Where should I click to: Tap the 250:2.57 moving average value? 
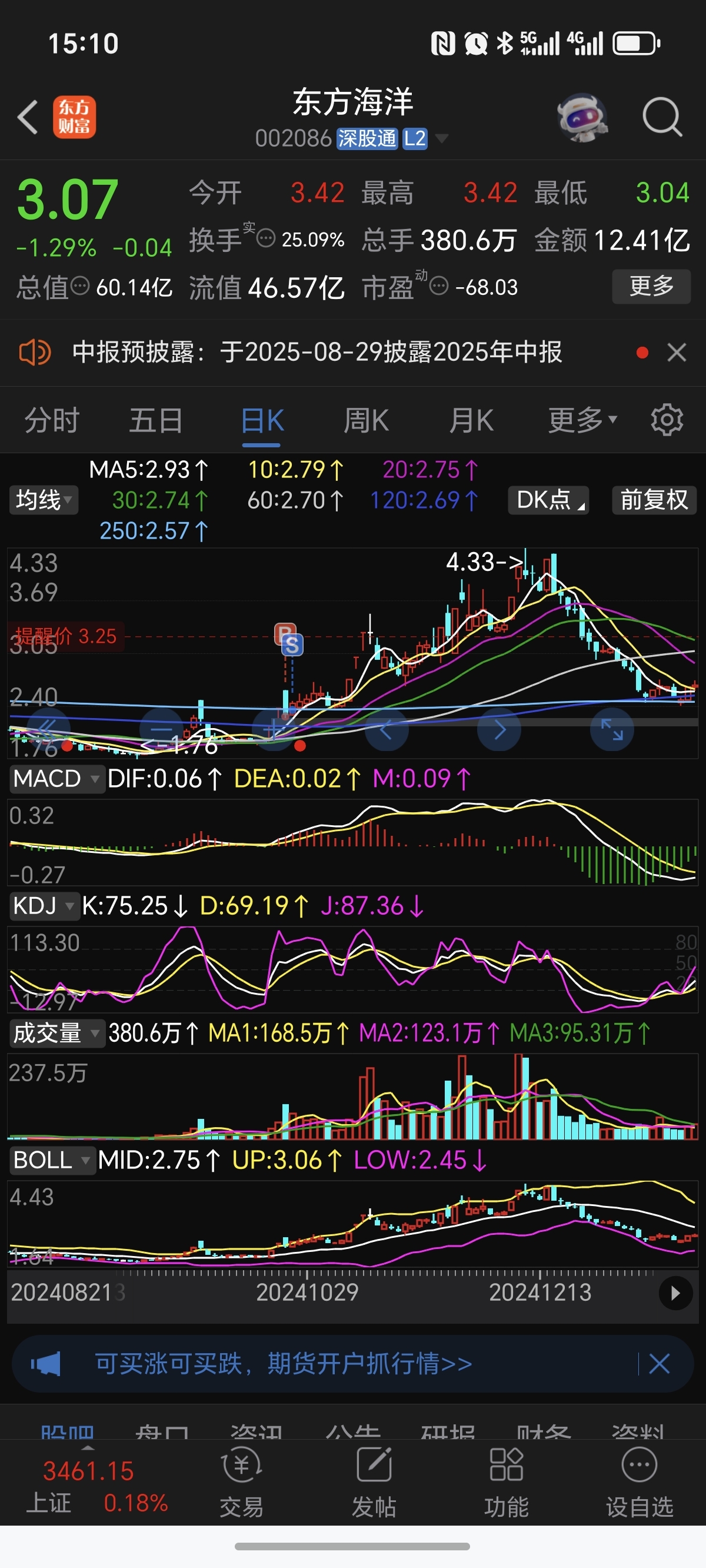point(154,531)
